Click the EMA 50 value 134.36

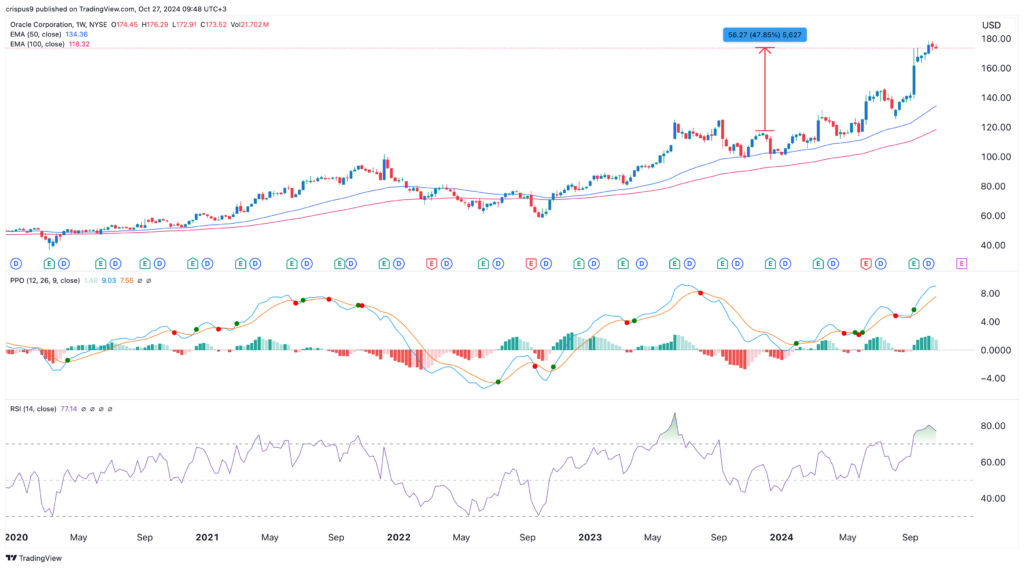point(76,35)
